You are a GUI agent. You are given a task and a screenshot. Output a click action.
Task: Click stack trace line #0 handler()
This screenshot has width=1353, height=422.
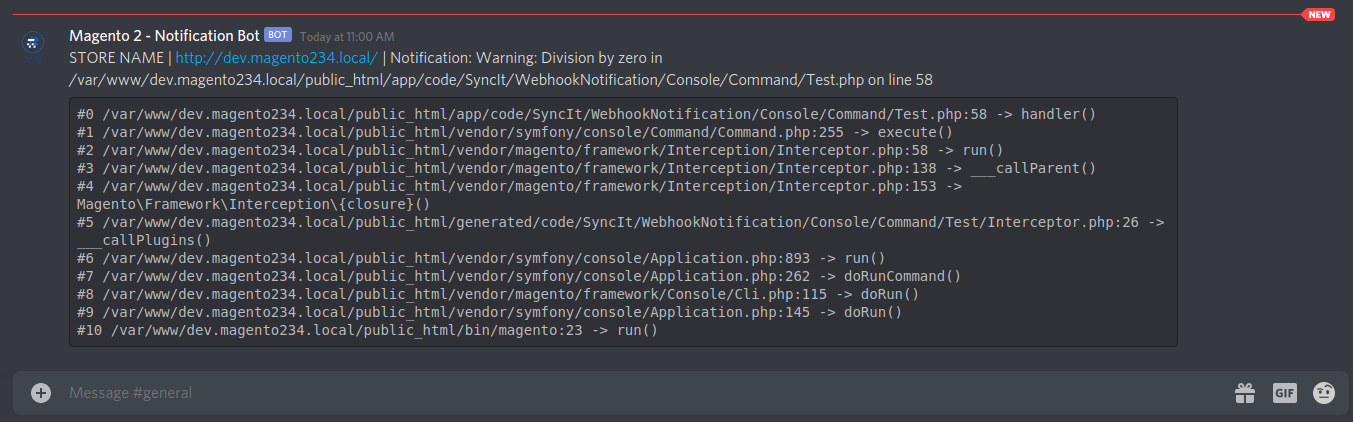coord(586,114)
